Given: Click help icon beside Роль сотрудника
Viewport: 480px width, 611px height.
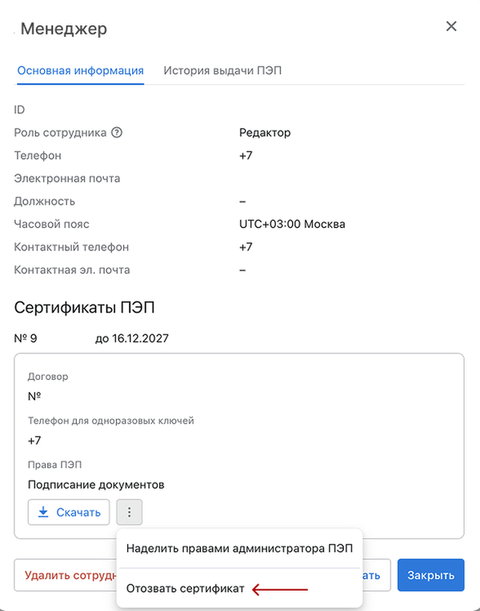Looking at the screenshot, I should [116, 132].
